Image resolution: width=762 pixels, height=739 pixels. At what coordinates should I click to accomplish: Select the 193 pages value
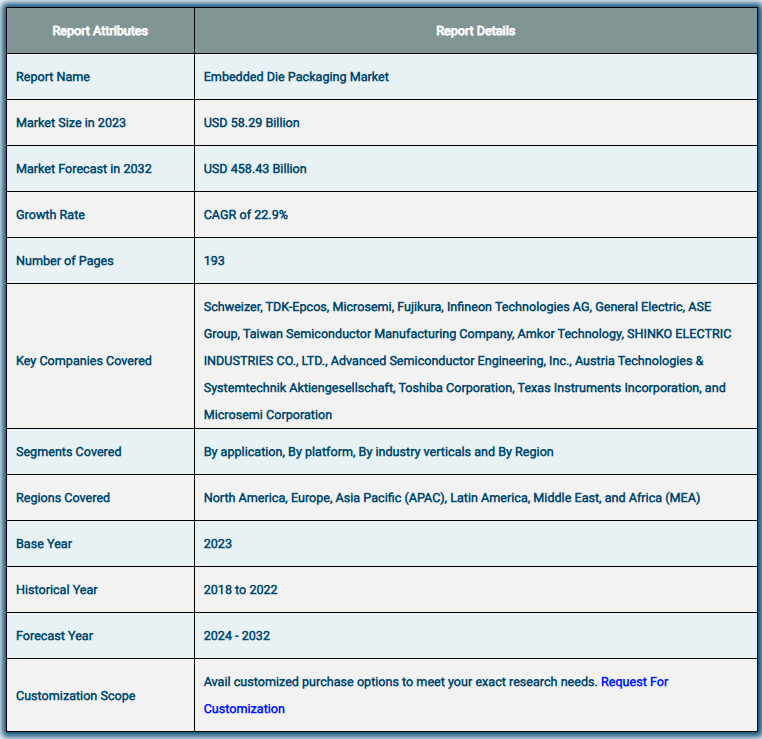(x=214, y=261)
